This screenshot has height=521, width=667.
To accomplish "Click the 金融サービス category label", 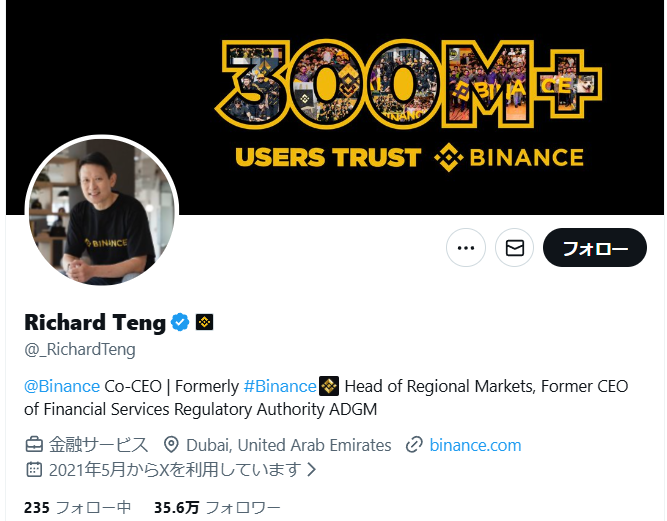I will pyautogui.click(x=98, y=445).
